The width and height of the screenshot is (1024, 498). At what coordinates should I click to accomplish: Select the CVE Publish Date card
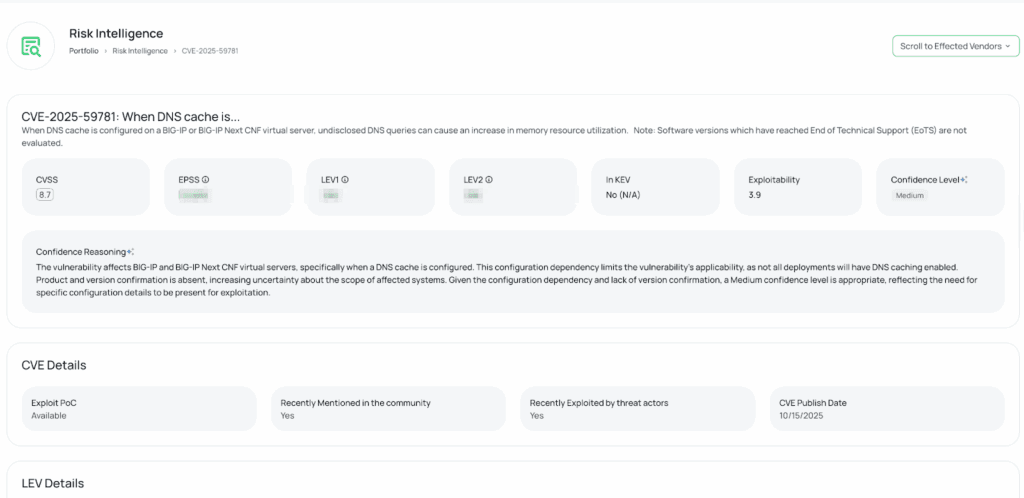[x=886, y=409]
